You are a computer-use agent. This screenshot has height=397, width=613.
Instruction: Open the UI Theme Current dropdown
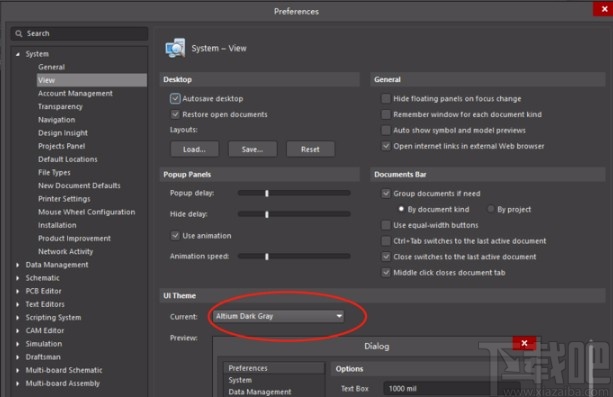click(278, 316)
